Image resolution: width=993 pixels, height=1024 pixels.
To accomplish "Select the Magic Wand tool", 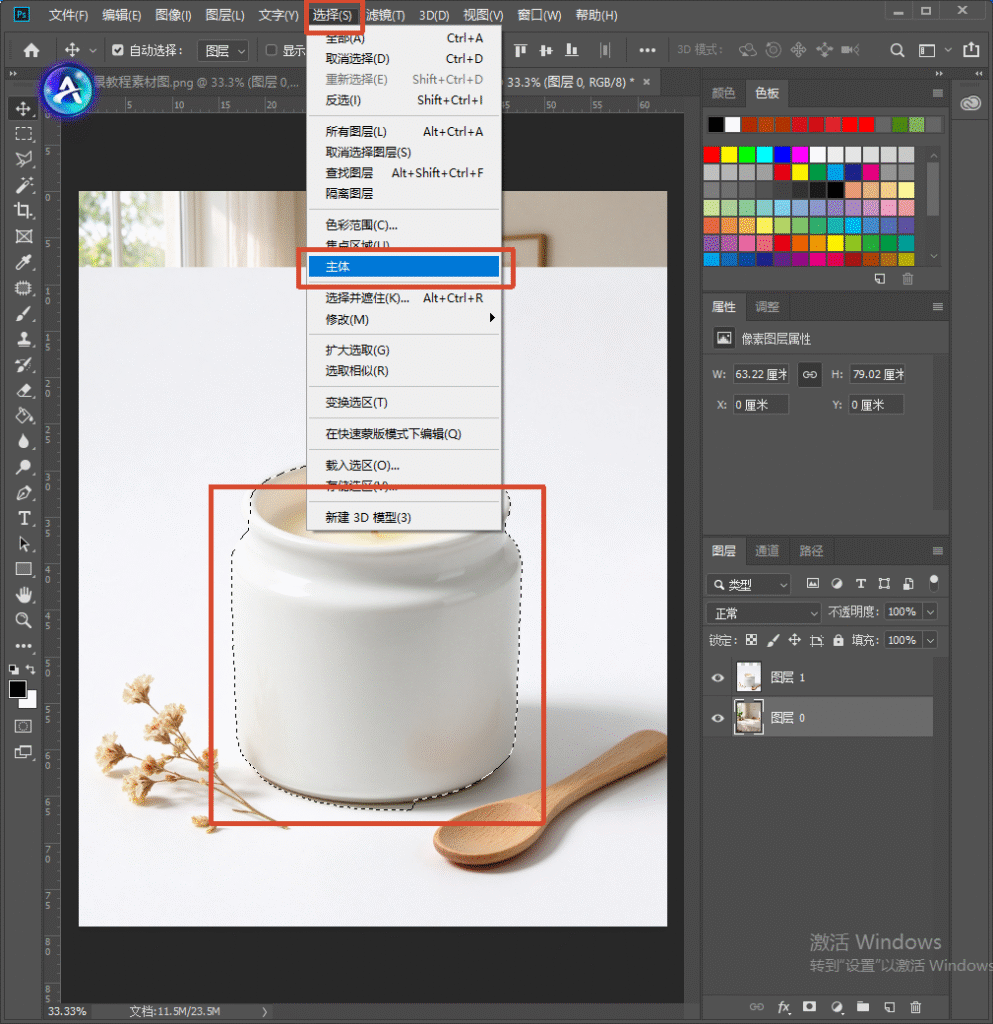I will pyautogui.click(x=24, y=185).
